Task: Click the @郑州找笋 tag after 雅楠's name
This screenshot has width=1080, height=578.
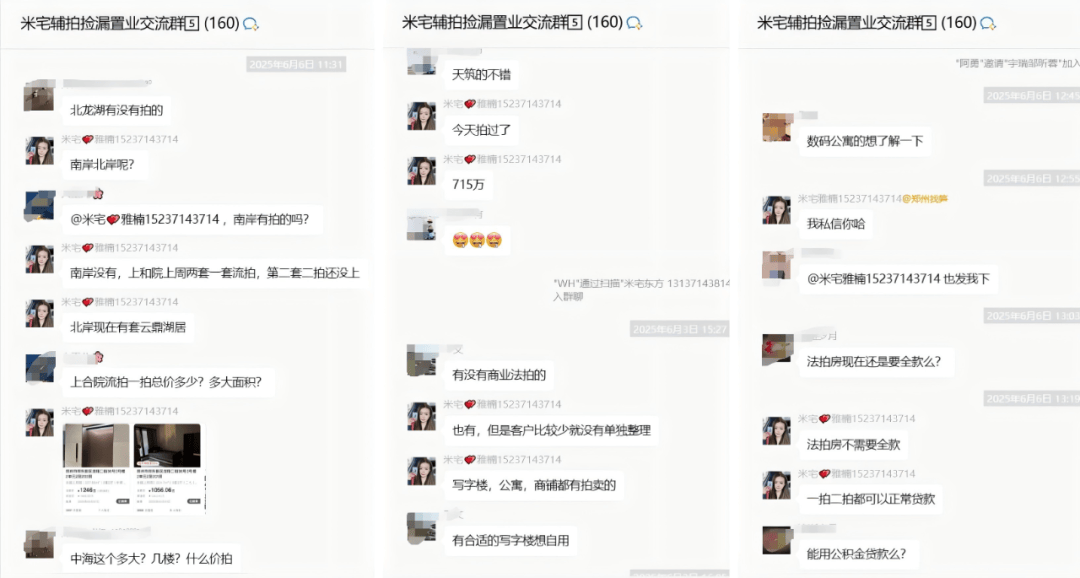Action: (925, 198)
